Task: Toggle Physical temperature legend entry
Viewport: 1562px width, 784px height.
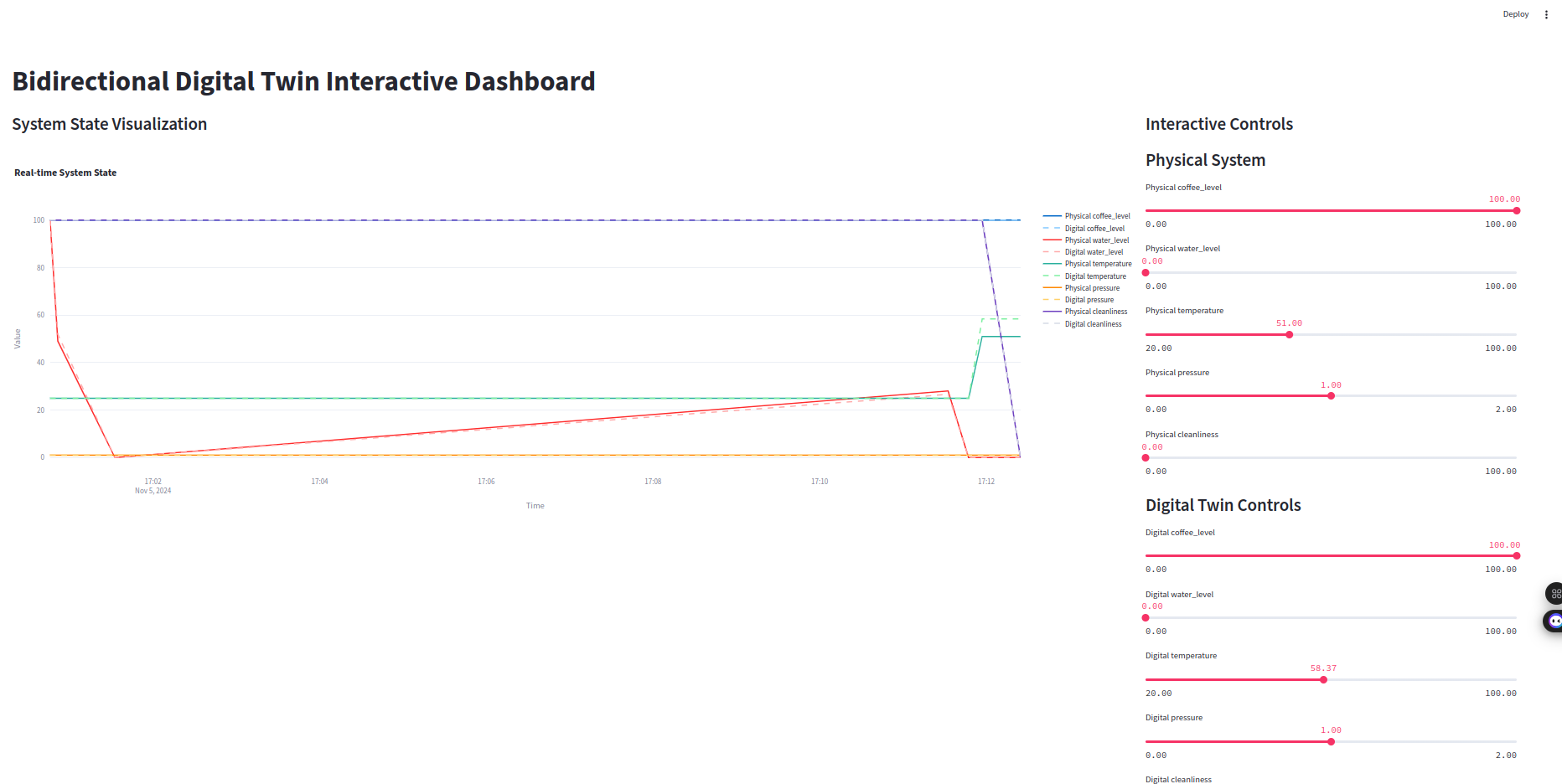Action: [x=1088, y=264]
